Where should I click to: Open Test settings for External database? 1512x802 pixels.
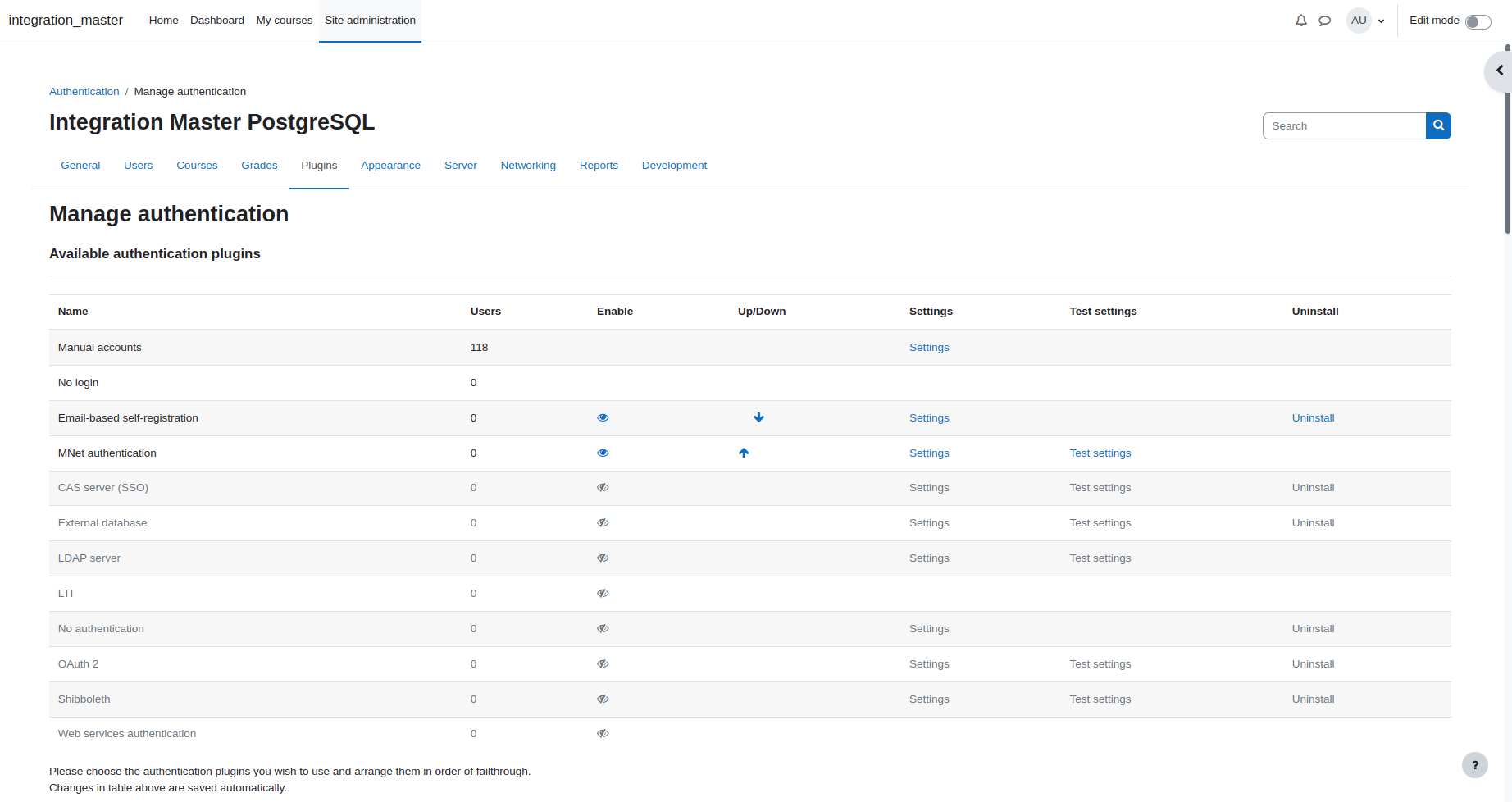point(1100,523)
